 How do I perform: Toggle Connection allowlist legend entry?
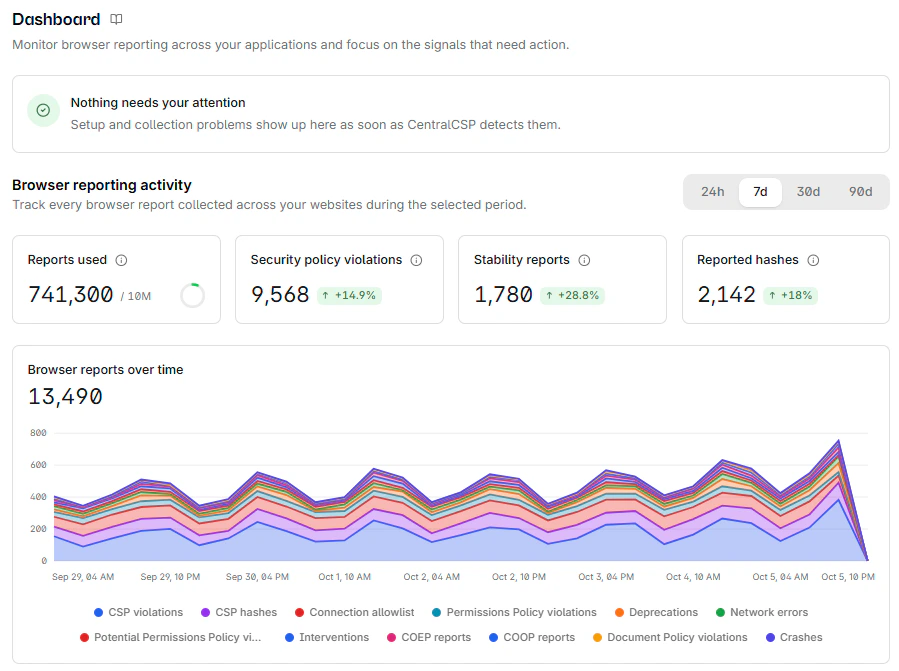(354, 613)
